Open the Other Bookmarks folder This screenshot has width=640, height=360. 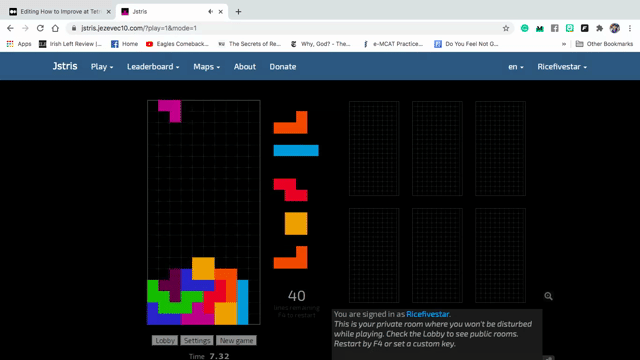click(604, 44)
